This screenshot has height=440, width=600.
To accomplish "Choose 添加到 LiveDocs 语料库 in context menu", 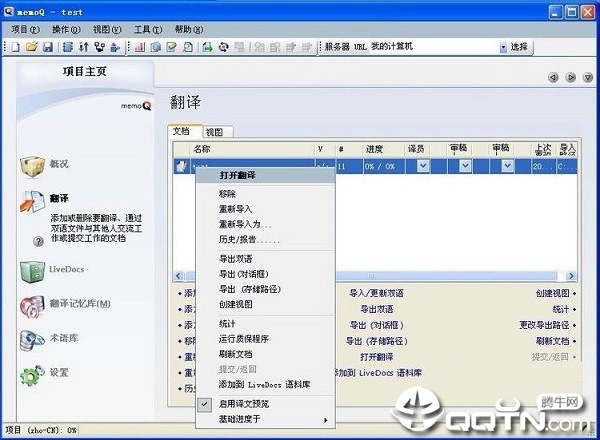I will (265, 385).
